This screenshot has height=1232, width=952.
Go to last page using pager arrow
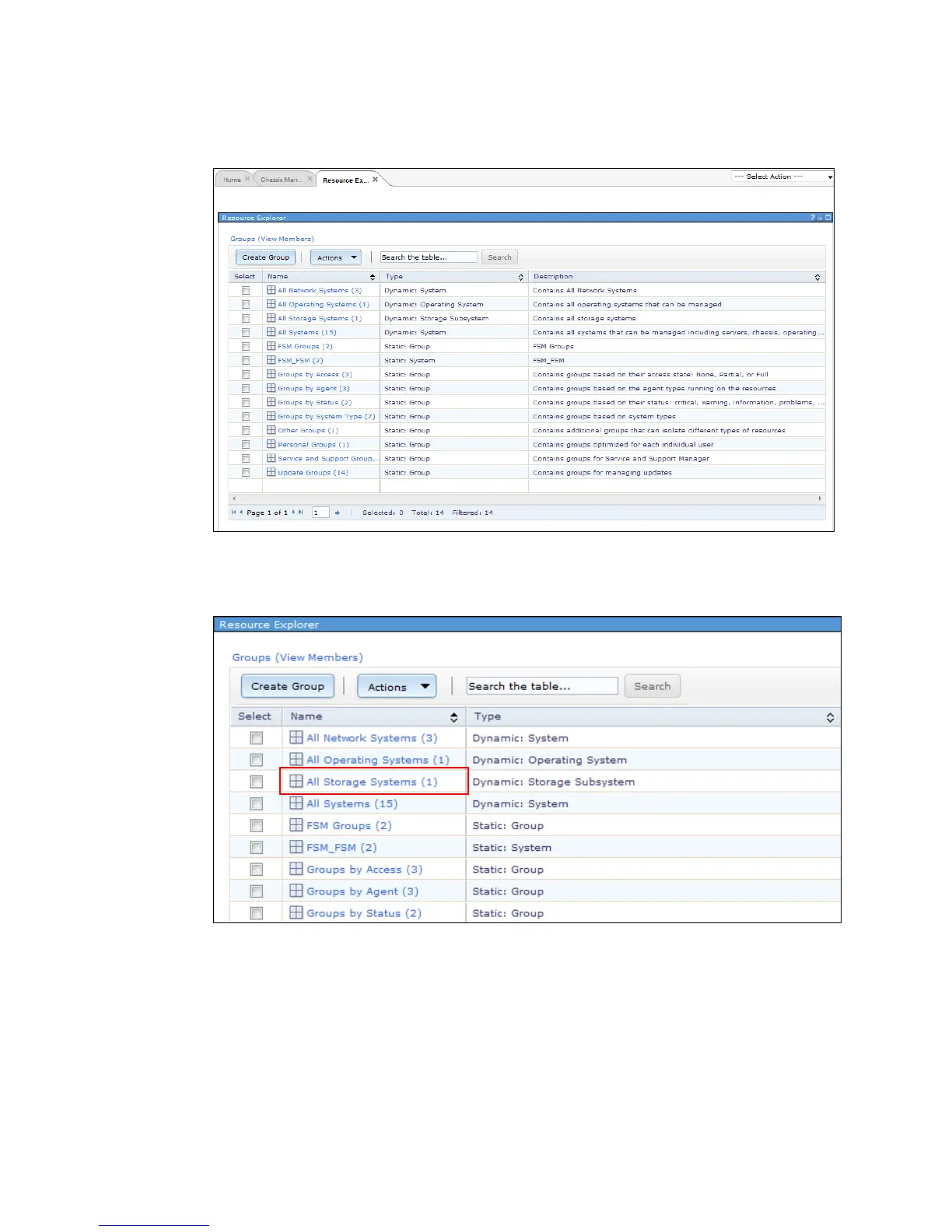pos(301,512)
